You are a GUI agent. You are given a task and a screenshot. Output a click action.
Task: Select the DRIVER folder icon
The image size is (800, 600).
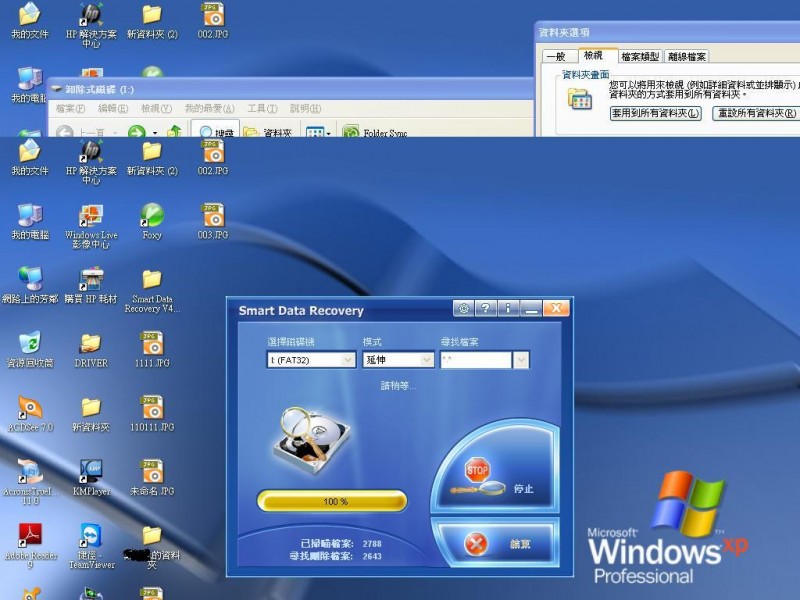(x=91, y=350)
